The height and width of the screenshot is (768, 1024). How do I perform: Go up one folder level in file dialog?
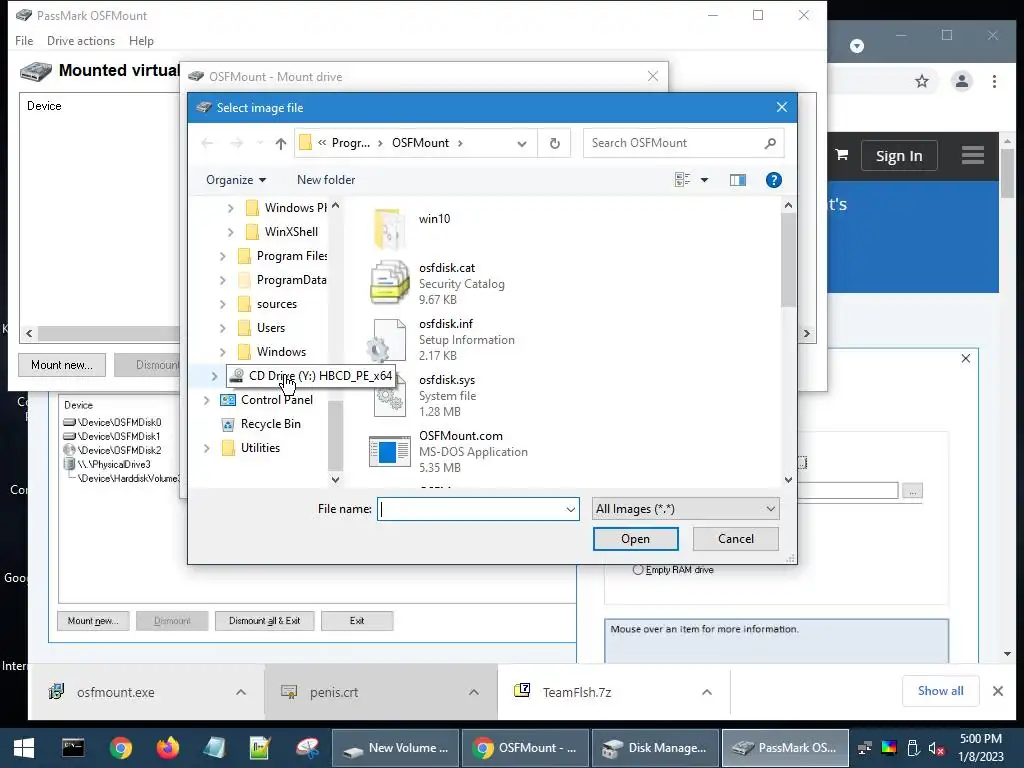click(x=281, y=144)
